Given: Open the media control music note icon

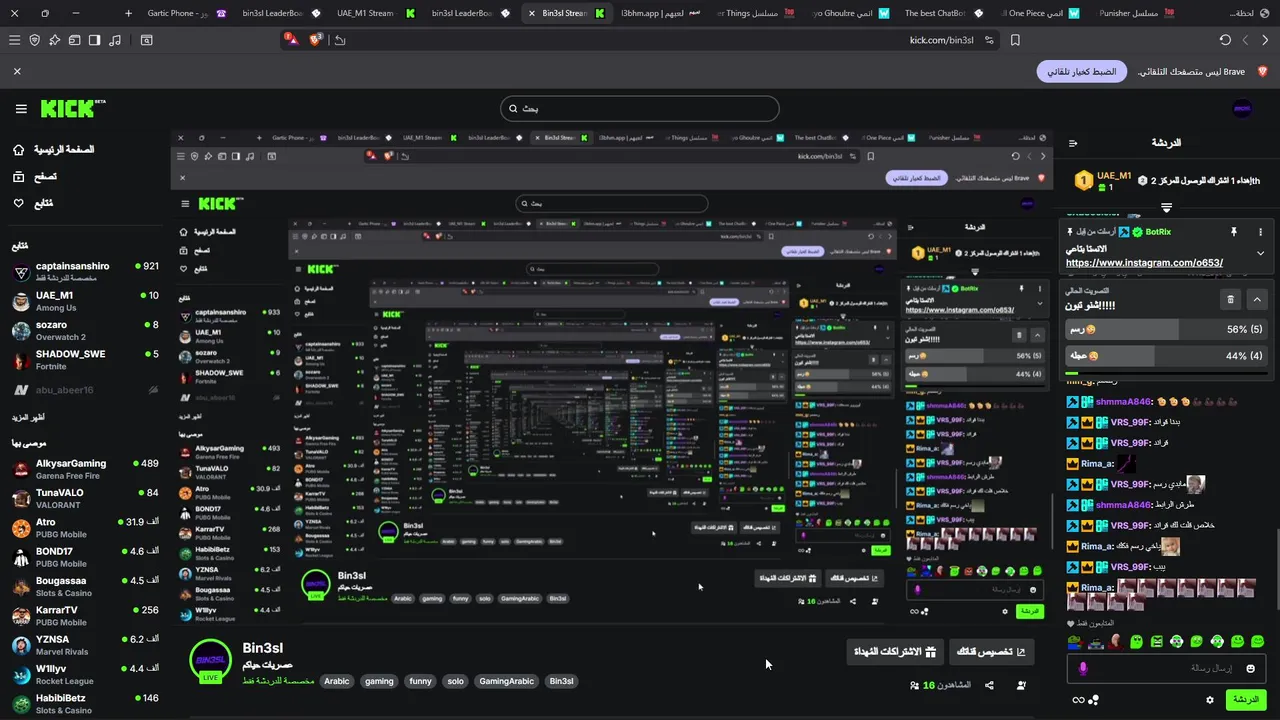Looking at the screenshot, I should [115, 40].
